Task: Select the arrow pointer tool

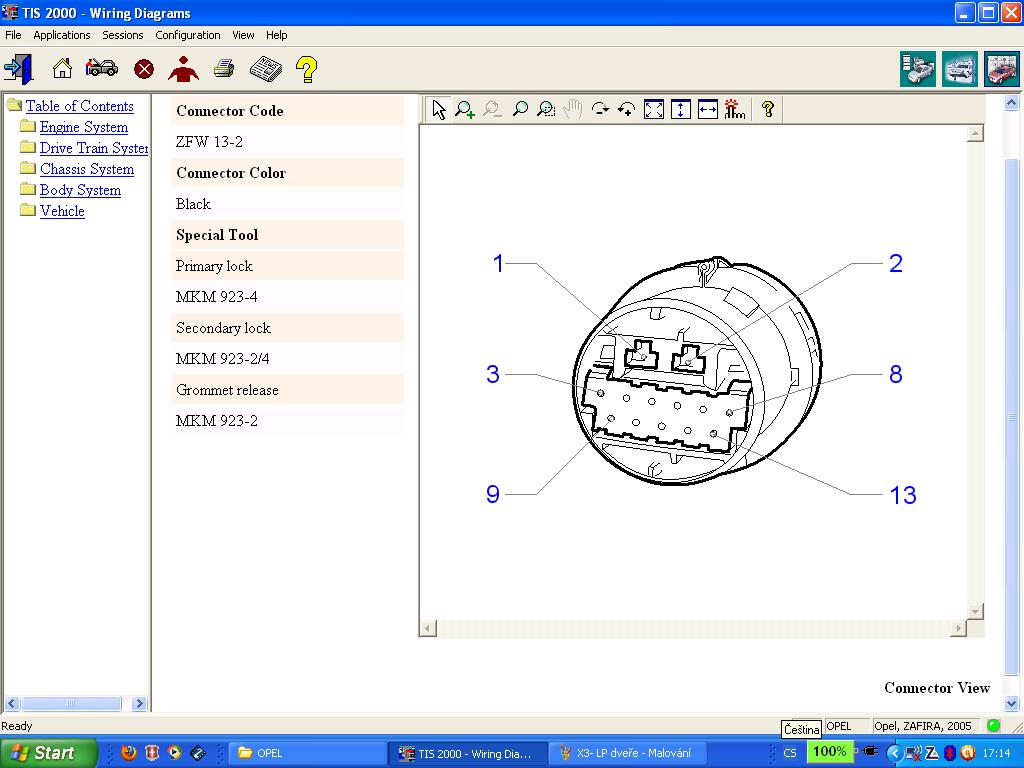Action: pyautogui.click(x=439, y=110)
